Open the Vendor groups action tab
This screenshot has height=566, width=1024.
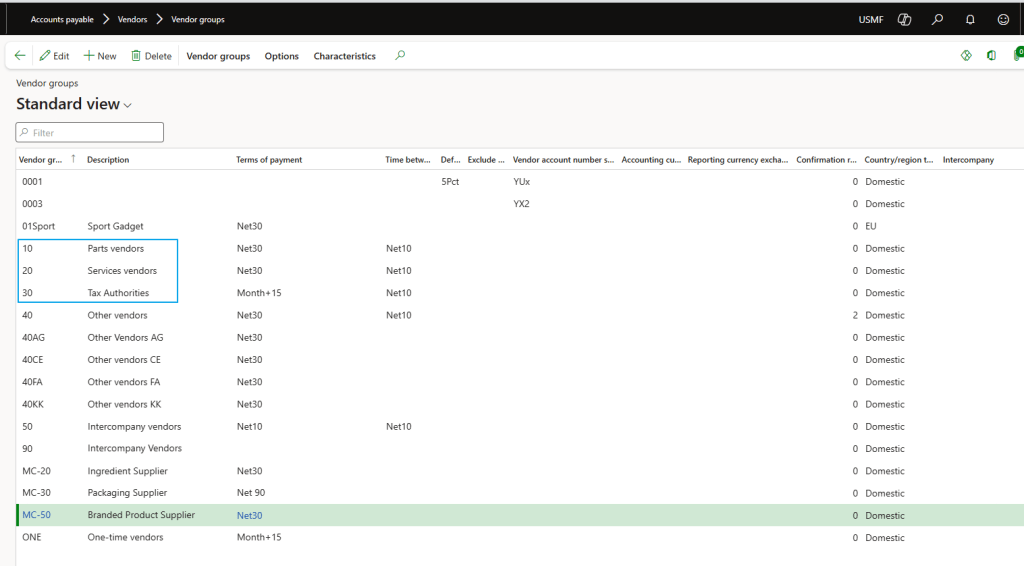[x=218, y=56]
